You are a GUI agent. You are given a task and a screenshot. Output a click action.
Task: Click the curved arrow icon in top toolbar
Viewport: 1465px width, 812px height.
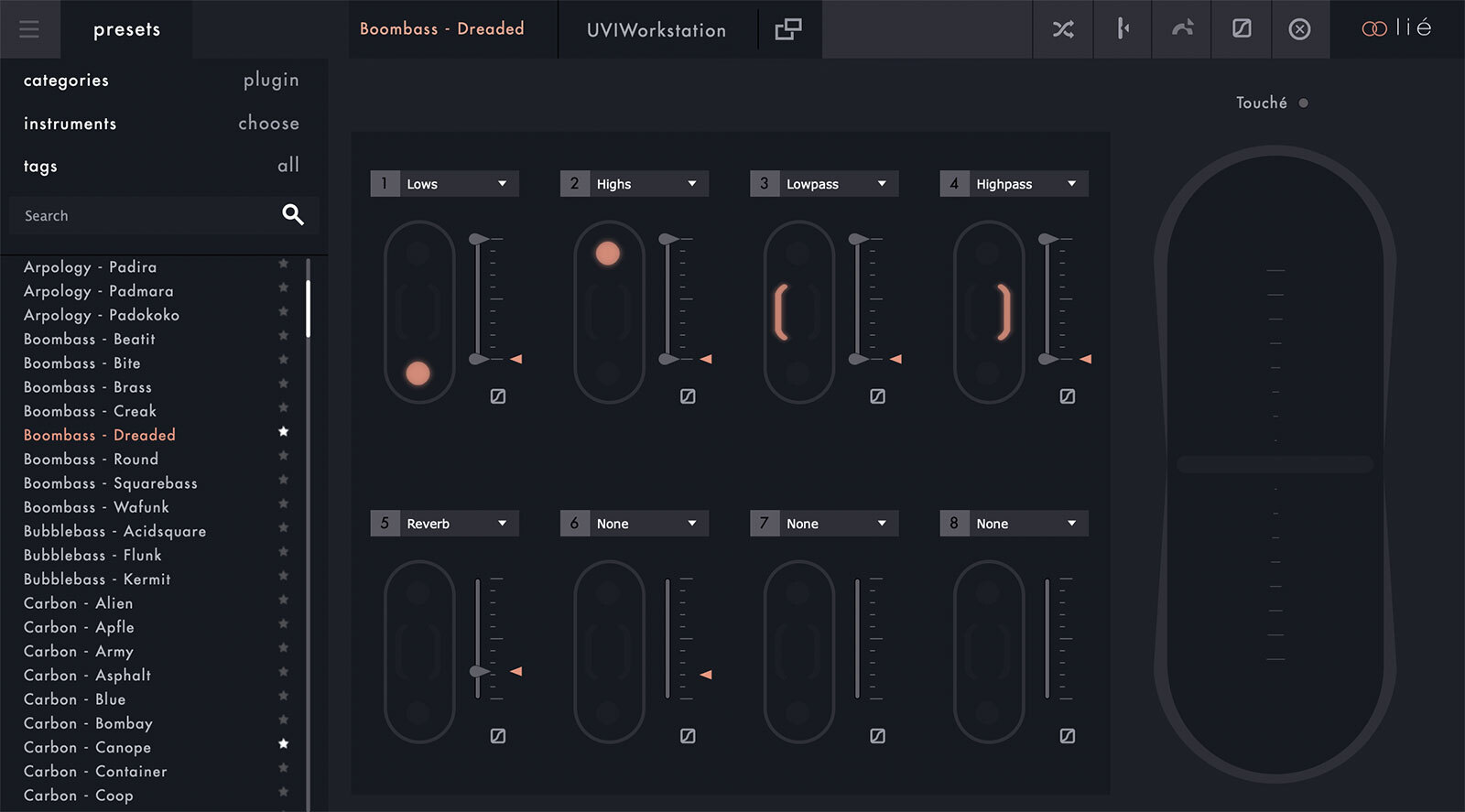point(1182,29)
